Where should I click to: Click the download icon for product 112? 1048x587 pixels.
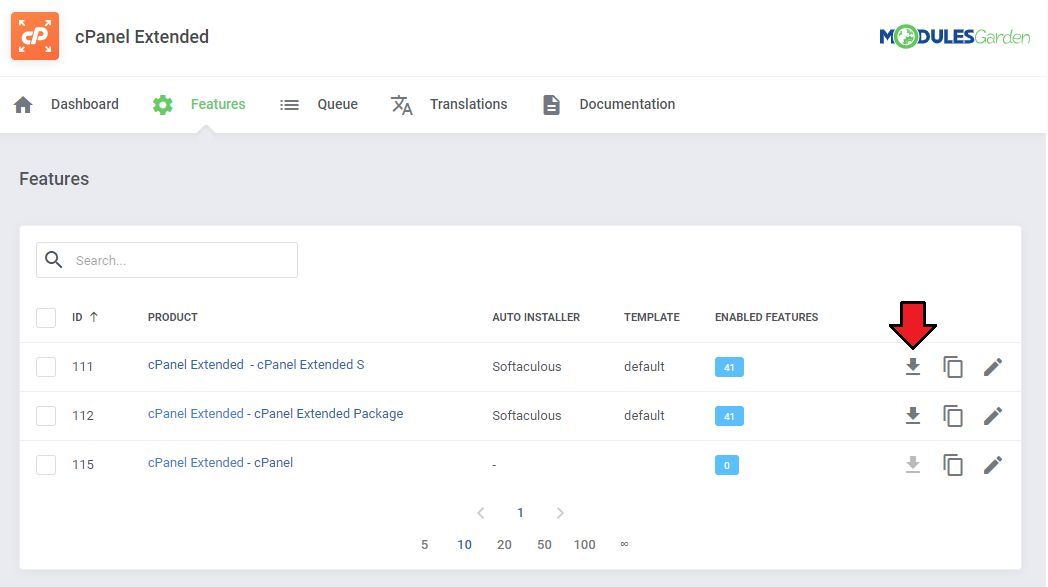coord(913,416)
